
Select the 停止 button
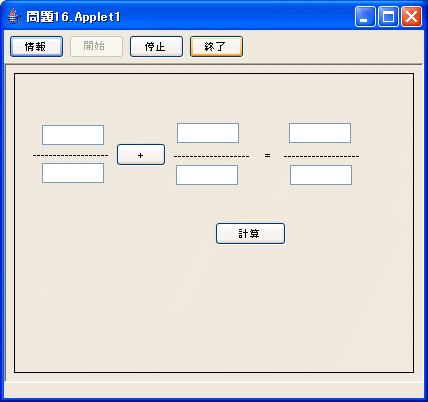tap(156, 47)
